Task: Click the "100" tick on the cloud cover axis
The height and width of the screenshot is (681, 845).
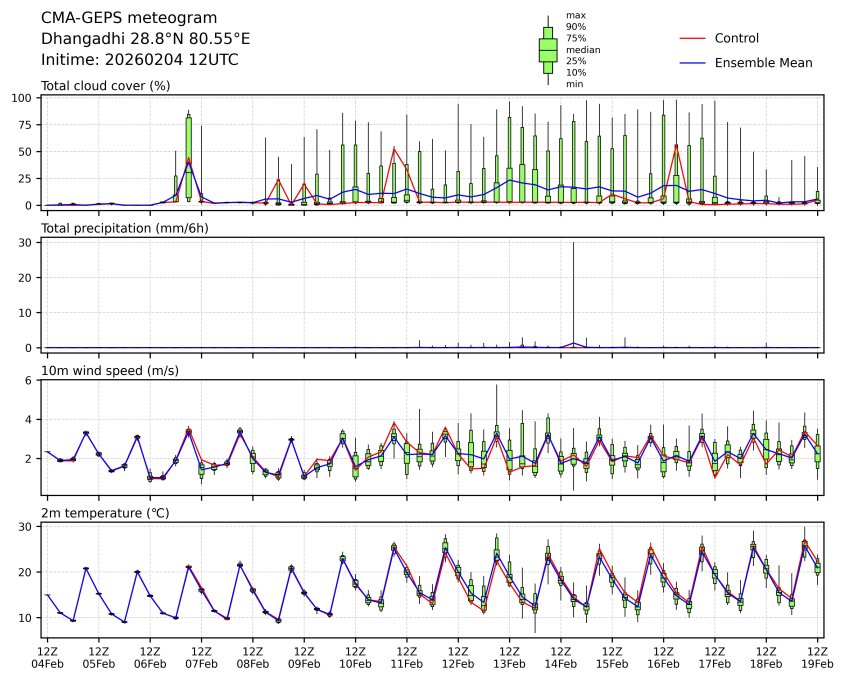Action: 24,98
